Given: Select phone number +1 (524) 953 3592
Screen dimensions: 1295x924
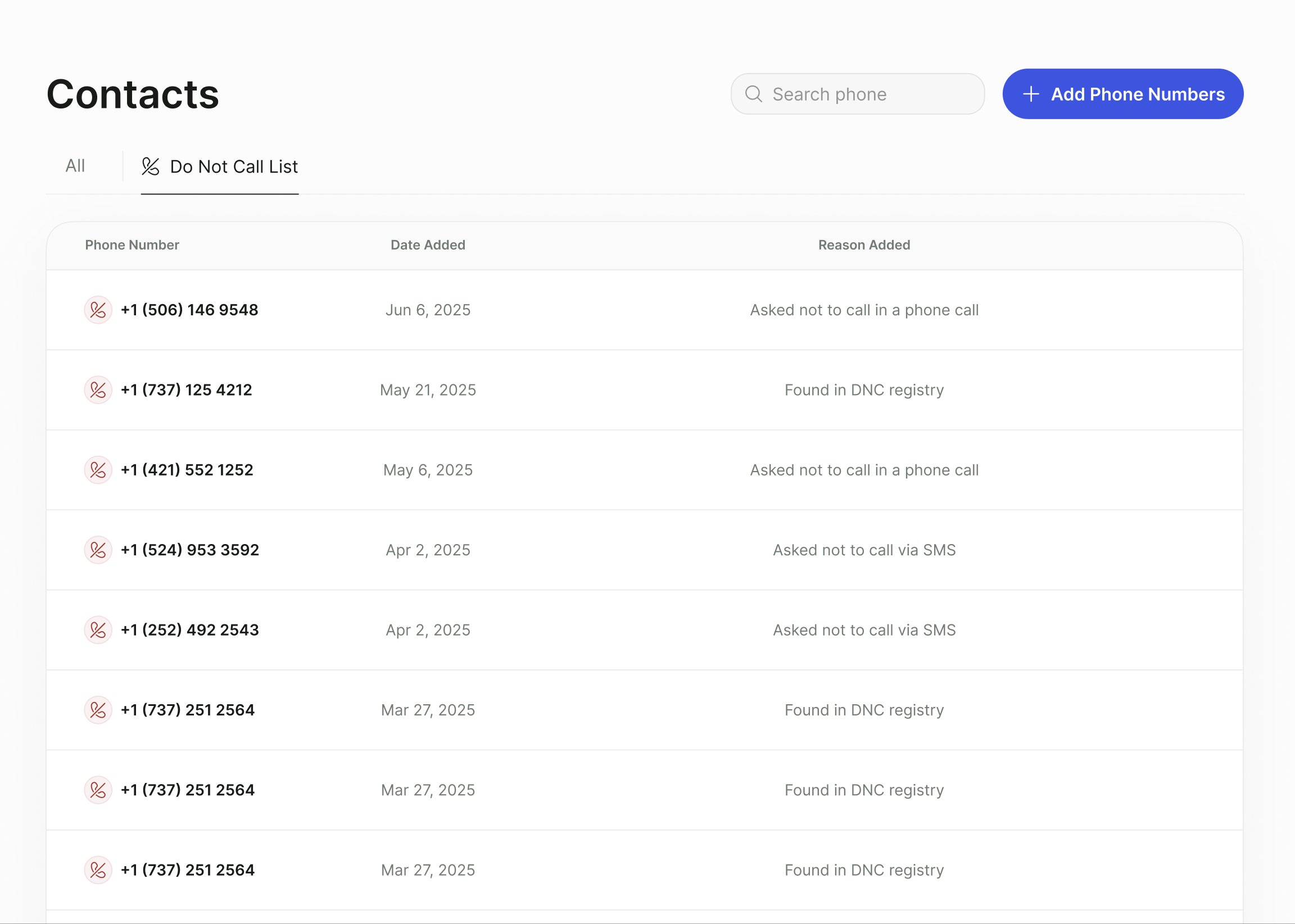Looking at the screenshot, I should point(190,550).
